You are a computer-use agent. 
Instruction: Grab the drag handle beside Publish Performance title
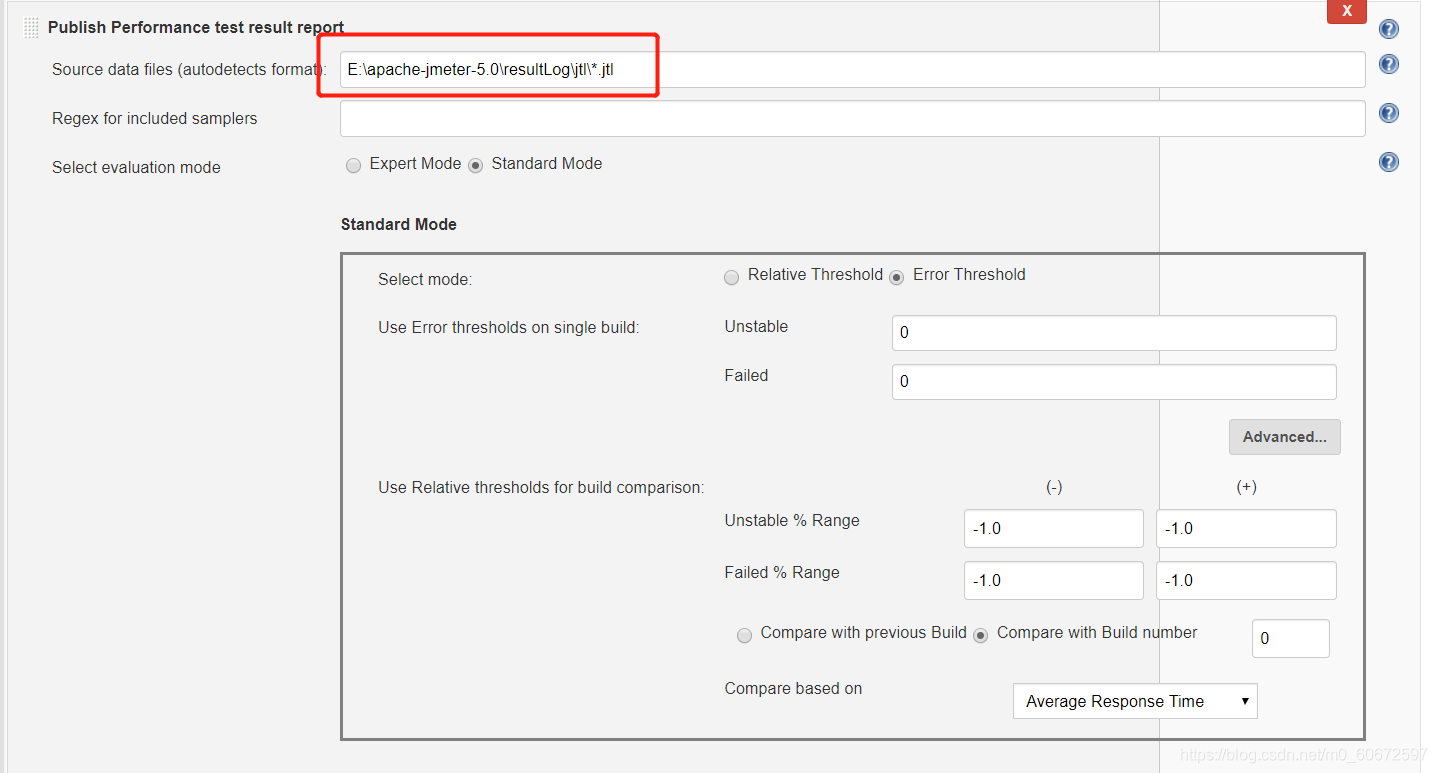31,28
